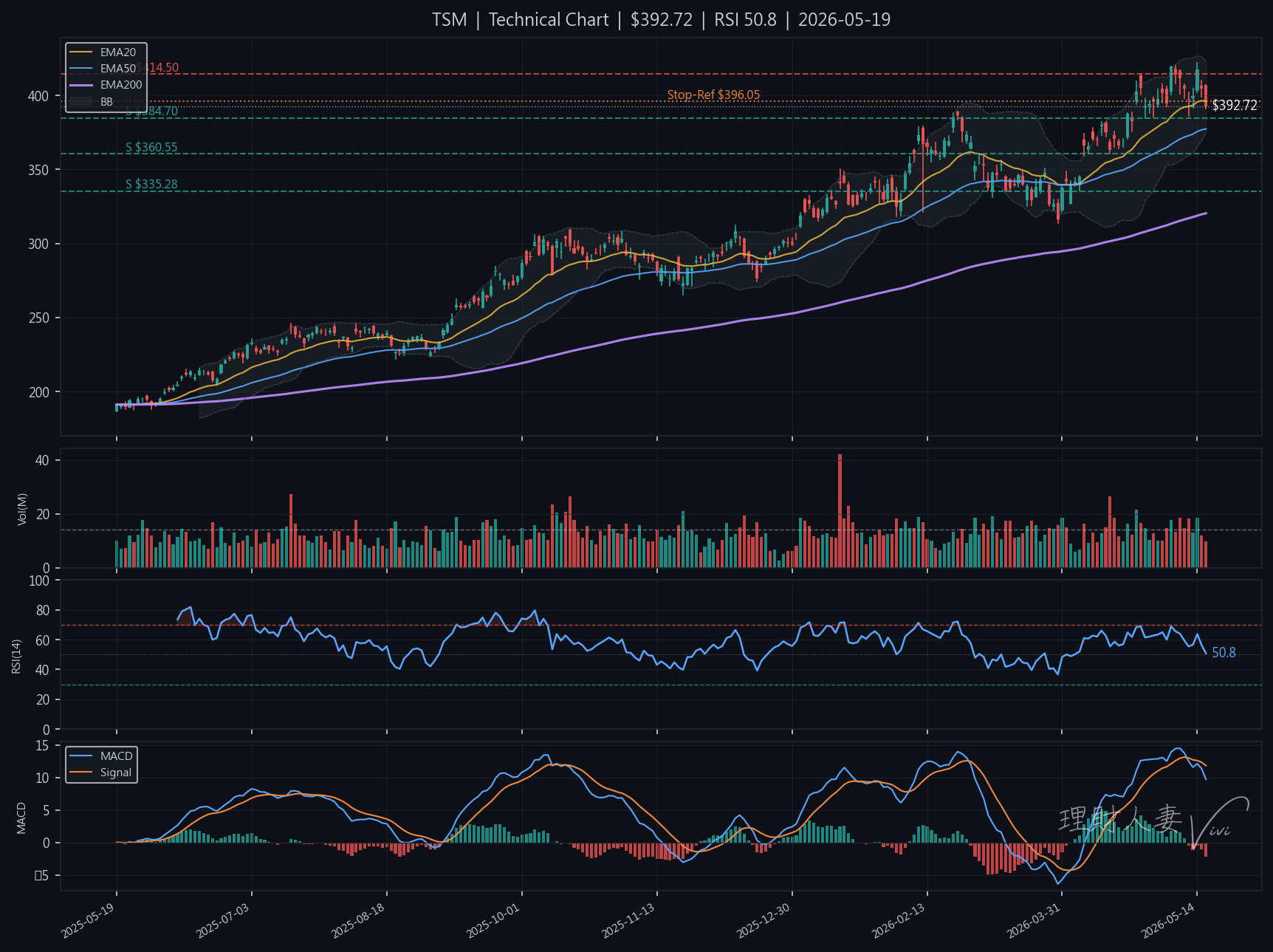Click the 2026-03-31 date label

[x=1034, y=921]
